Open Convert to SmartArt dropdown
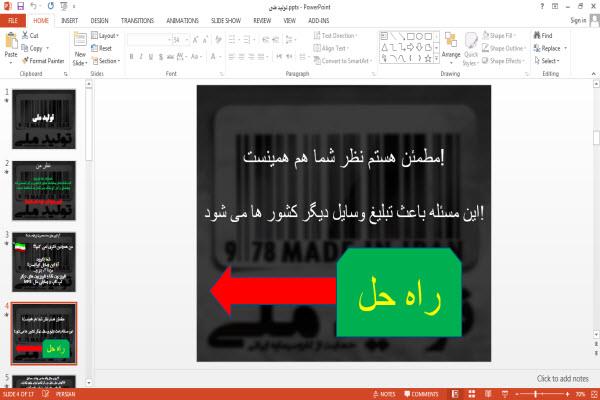The height and width of the screenshot is (400, 600). [x=343, y=61]
